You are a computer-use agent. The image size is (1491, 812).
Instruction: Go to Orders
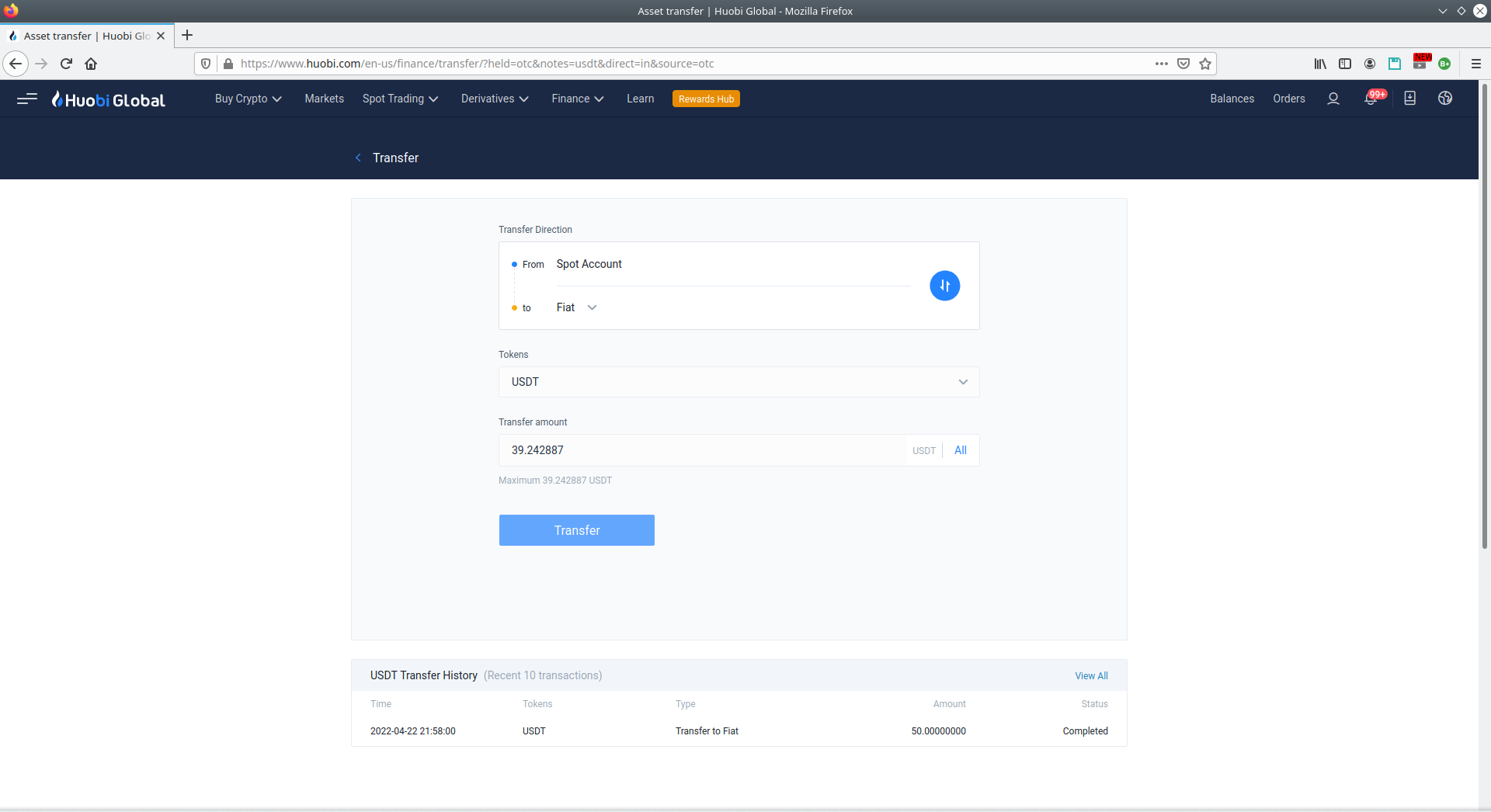1289,99
